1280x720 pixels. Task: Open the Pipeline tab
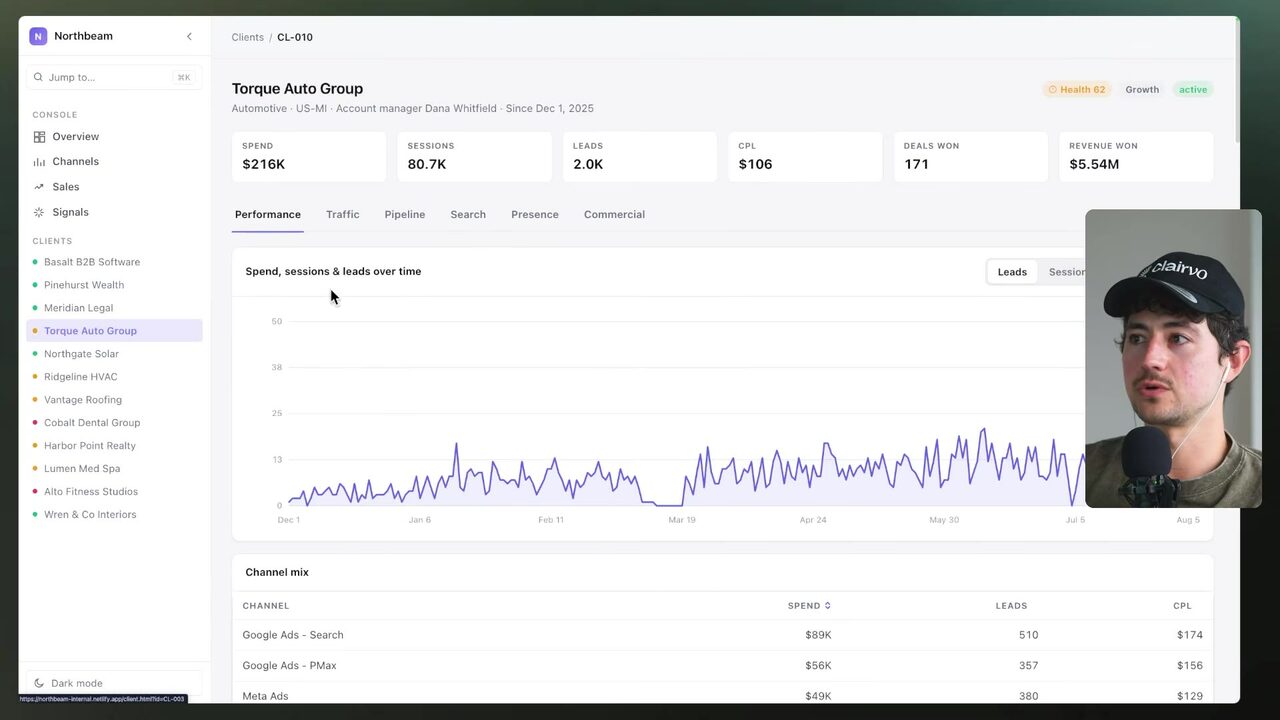click(x=405, y=215)
